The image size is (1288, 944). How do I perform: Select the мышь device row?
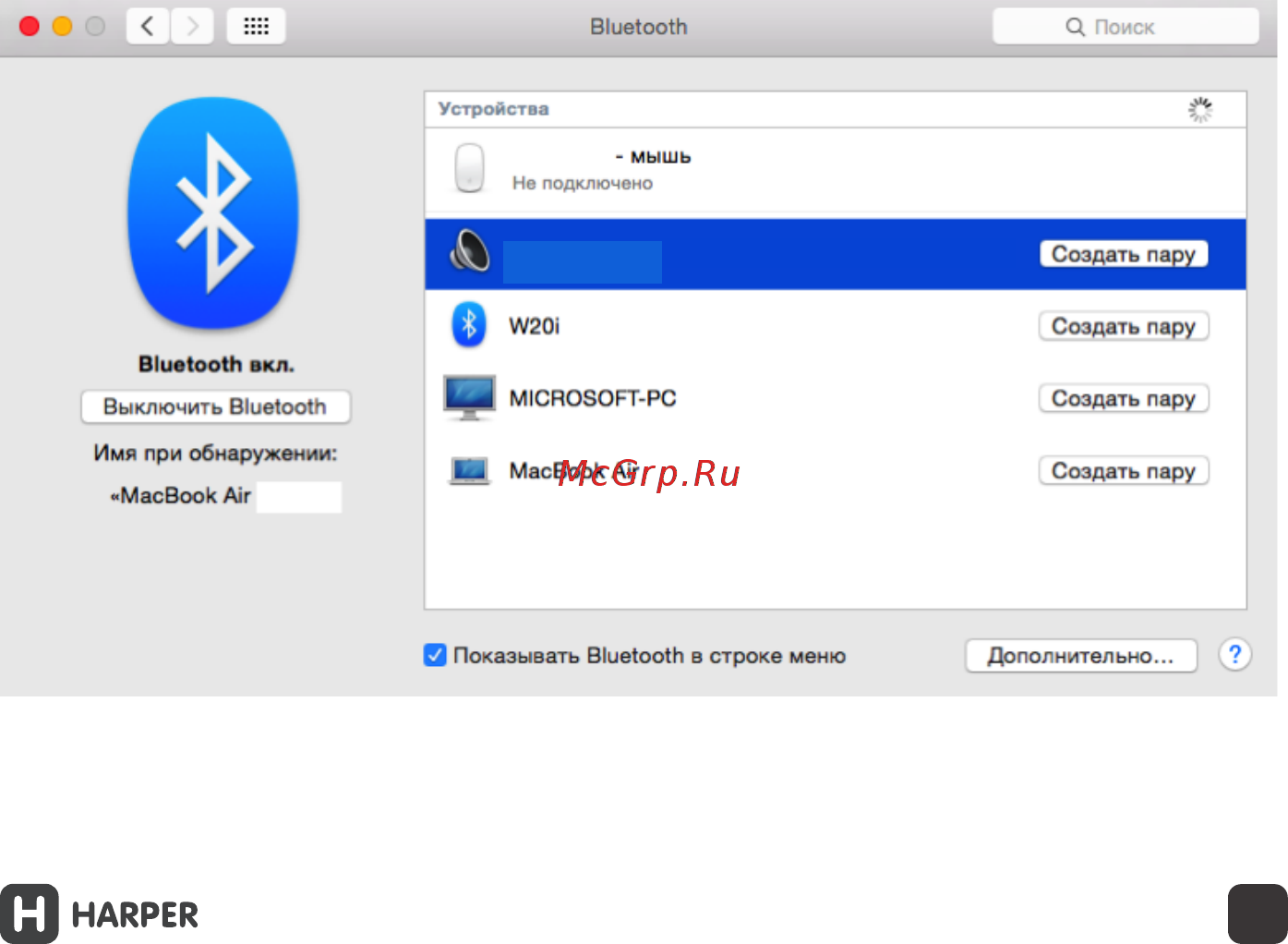pos(836,170)
